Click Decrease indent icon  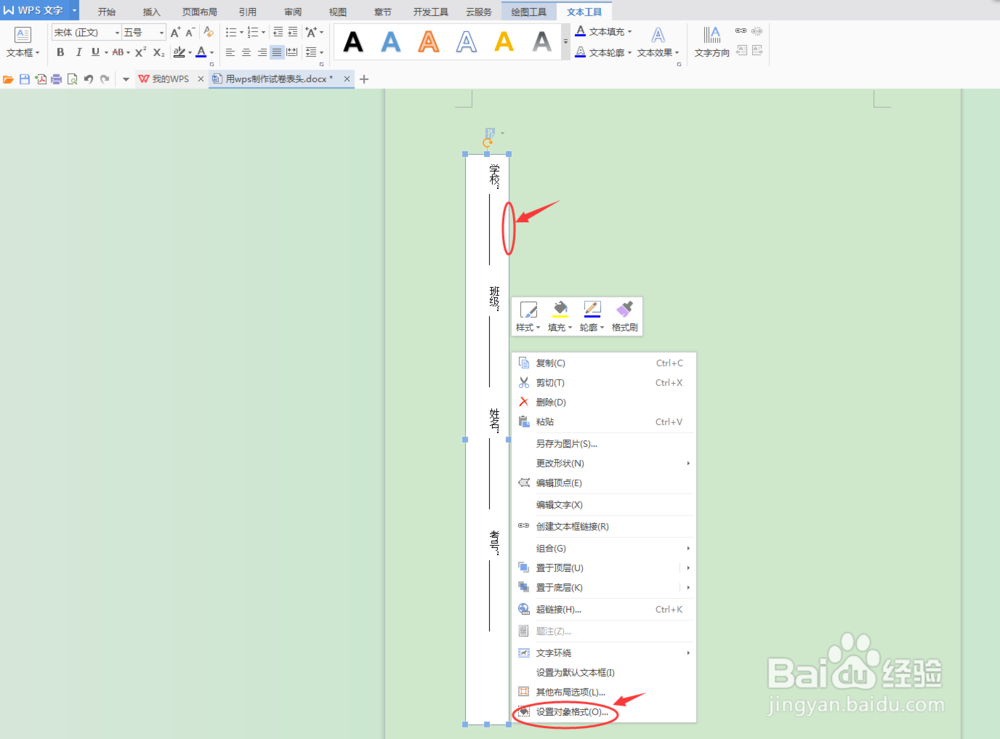coord(278,32)
